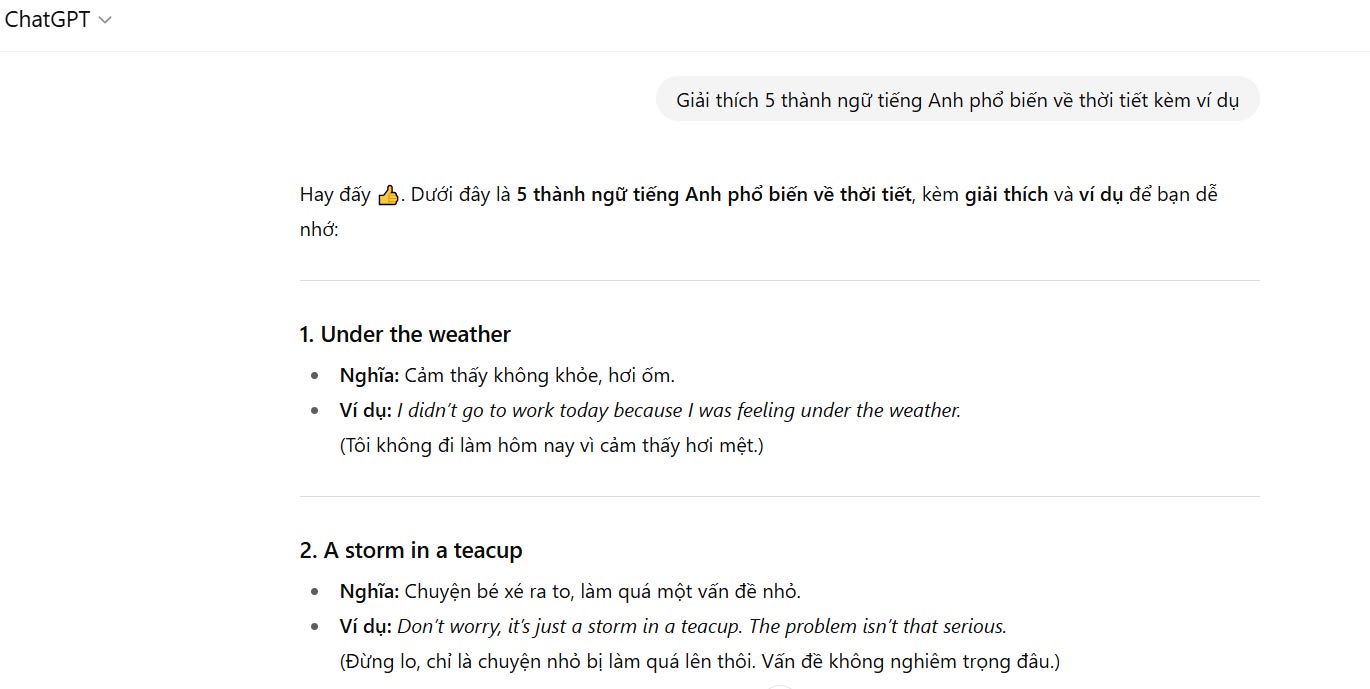
Task: Click the Vietnamese translation under idiom one
Action: point(550,445)
